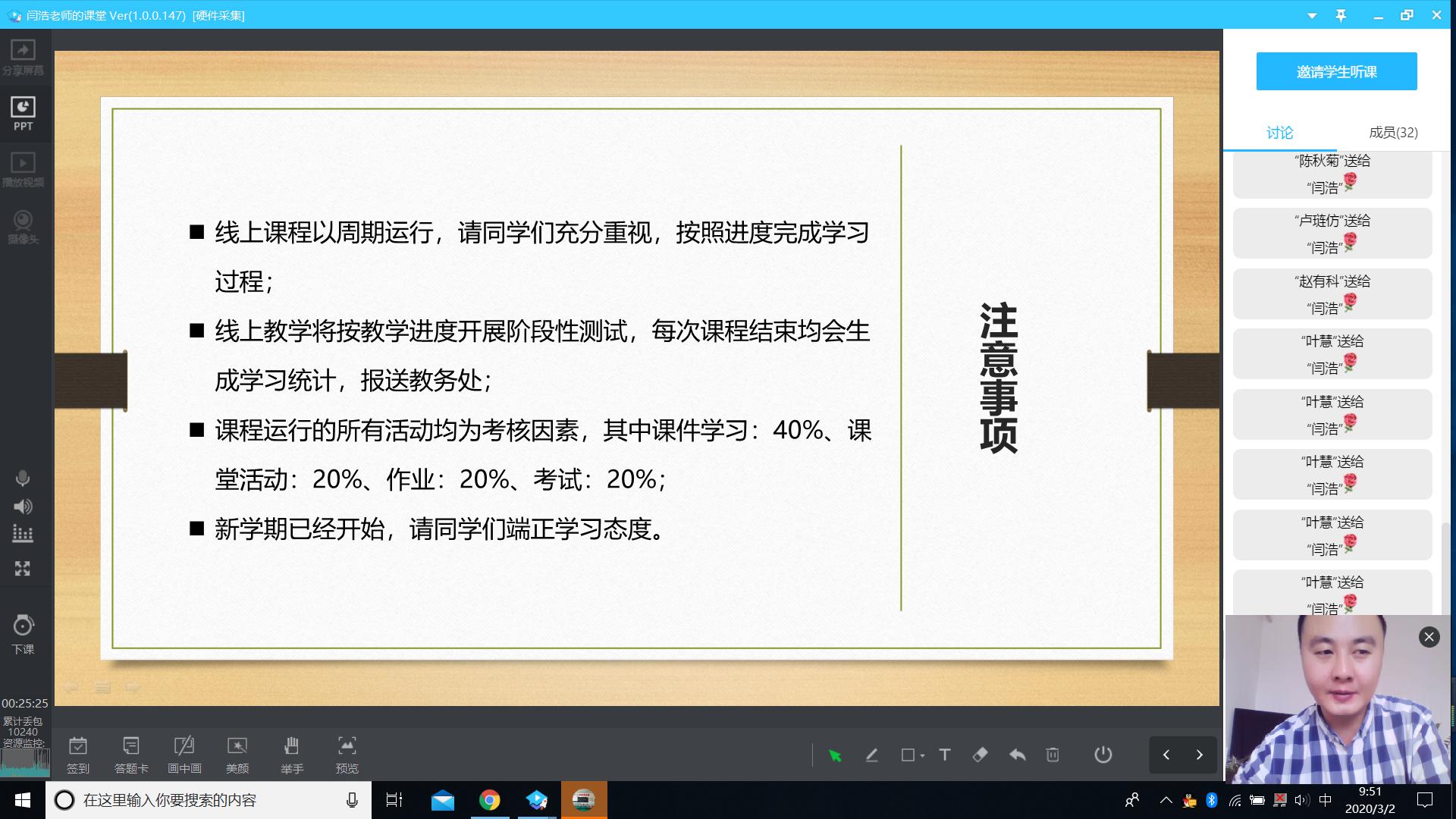
Task: Click the battery status tray icon
Action: (1257, 800)
